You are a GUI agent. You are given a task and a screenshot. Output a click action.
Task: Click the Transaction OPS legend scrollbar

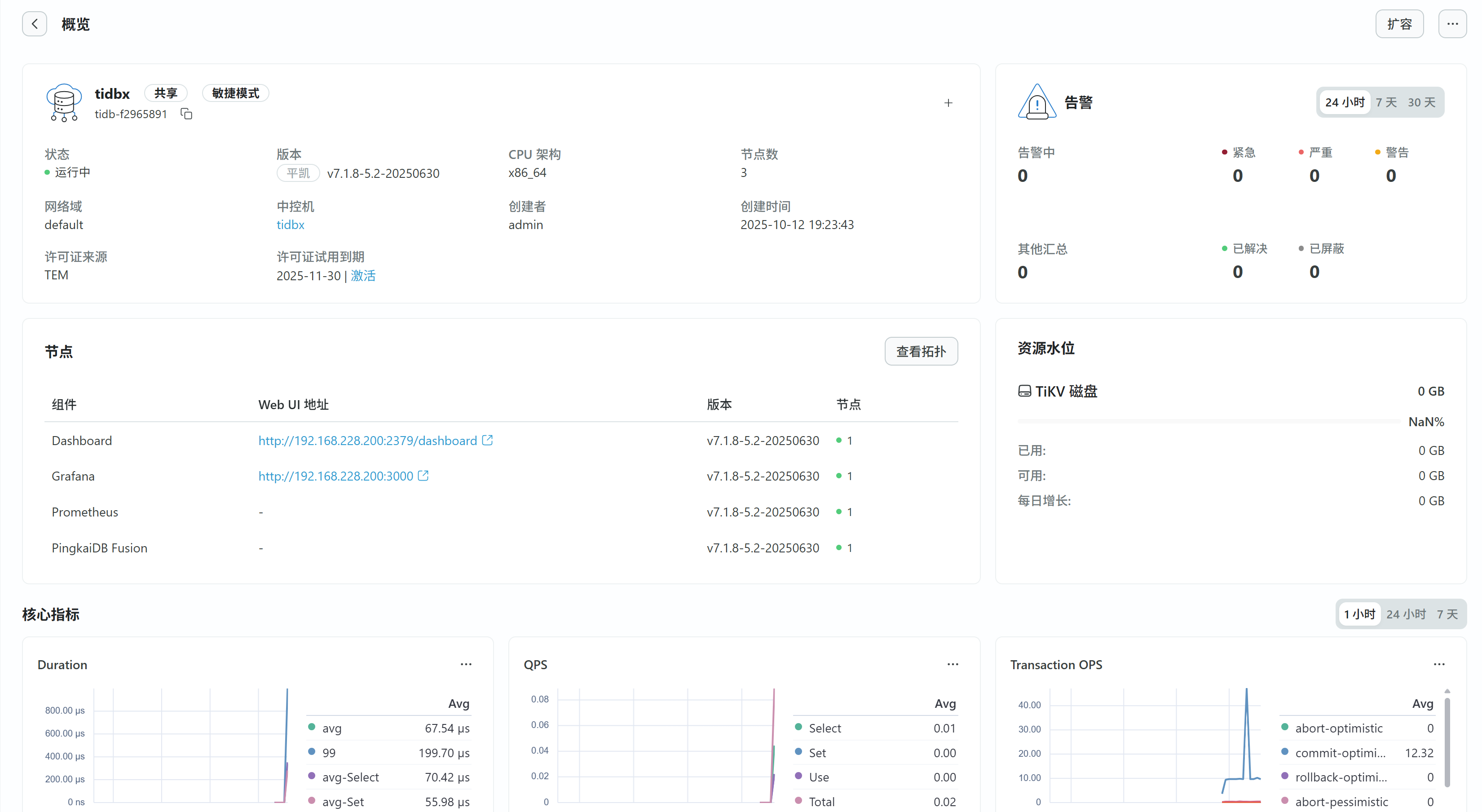pos(1447,742)
